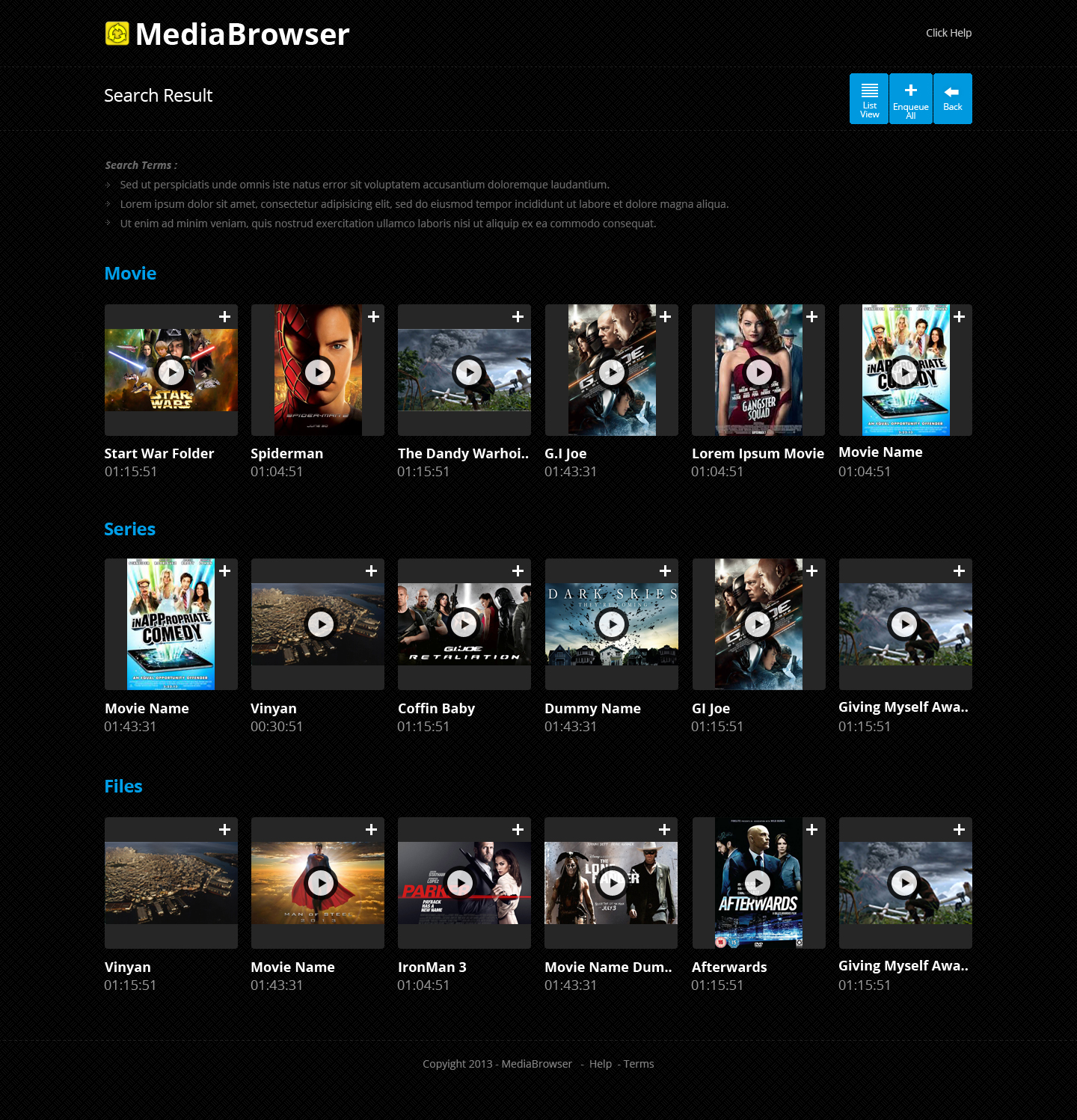Select the Spiderman title text
The width and height of the screenshot is (1077, 1120).
(x=287, y=454)
